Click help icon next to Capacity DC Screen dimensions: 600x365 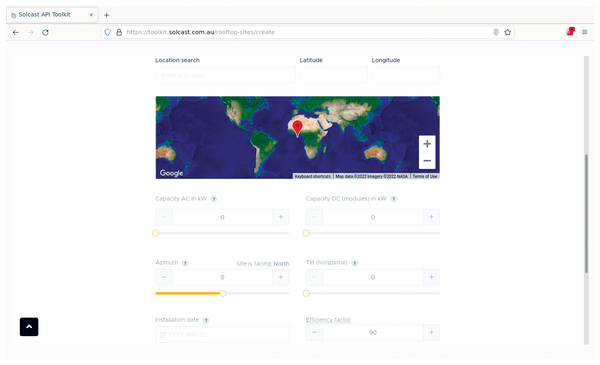click(394, 199)
